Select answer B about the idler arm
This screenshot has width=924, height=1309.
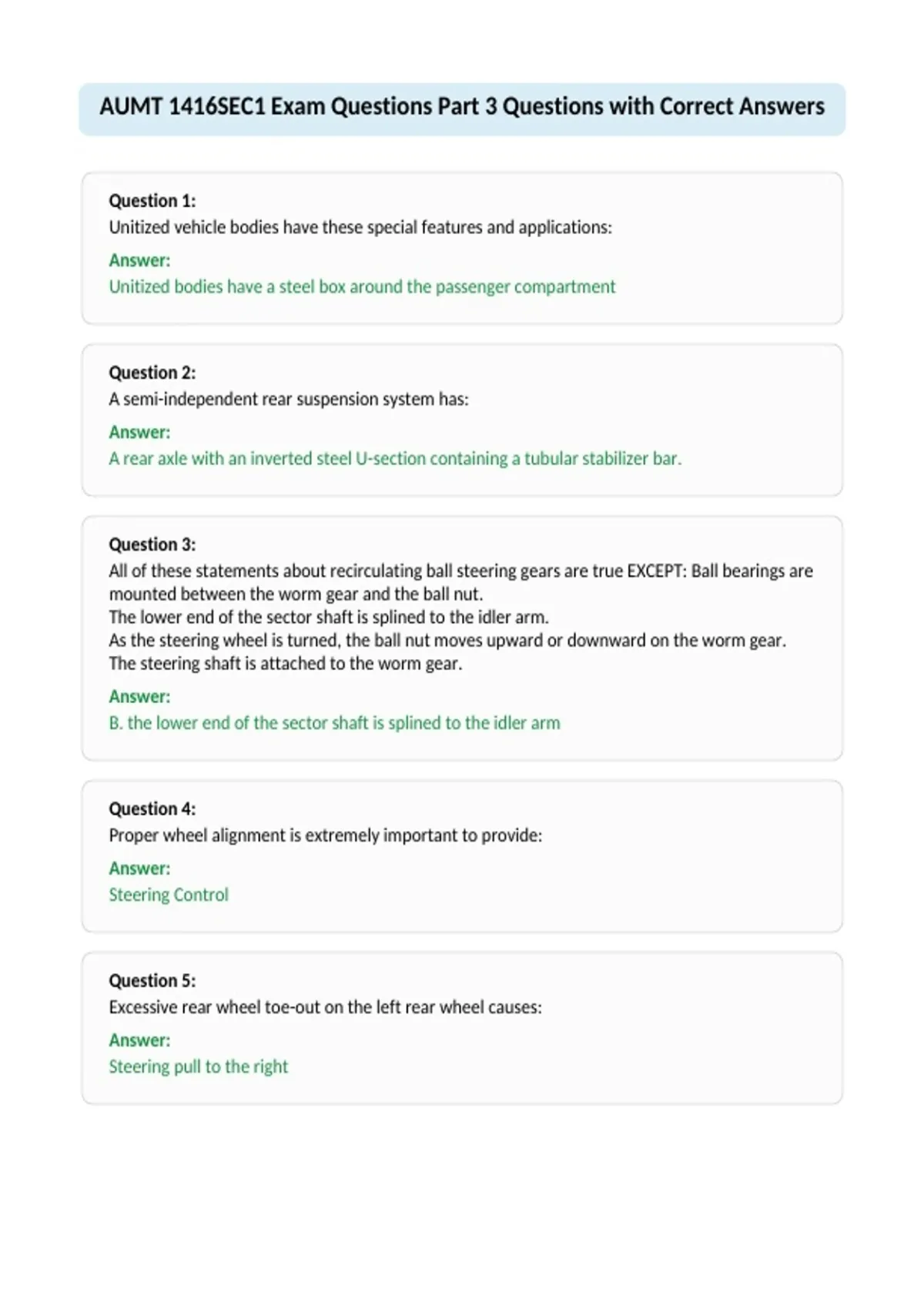[334, 723]
